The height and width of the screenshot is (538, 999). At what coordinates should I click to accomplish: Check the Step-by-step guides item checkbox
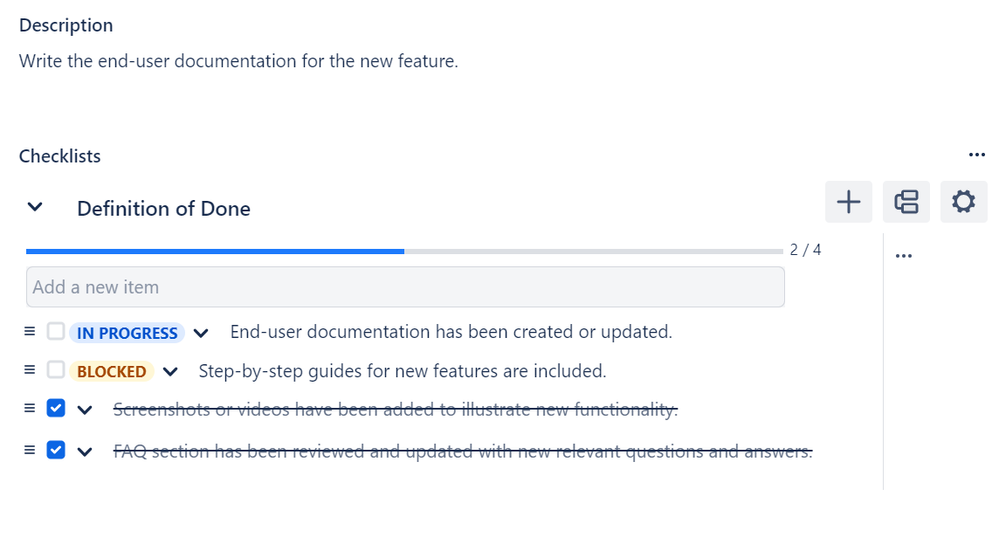coord(56,370)
